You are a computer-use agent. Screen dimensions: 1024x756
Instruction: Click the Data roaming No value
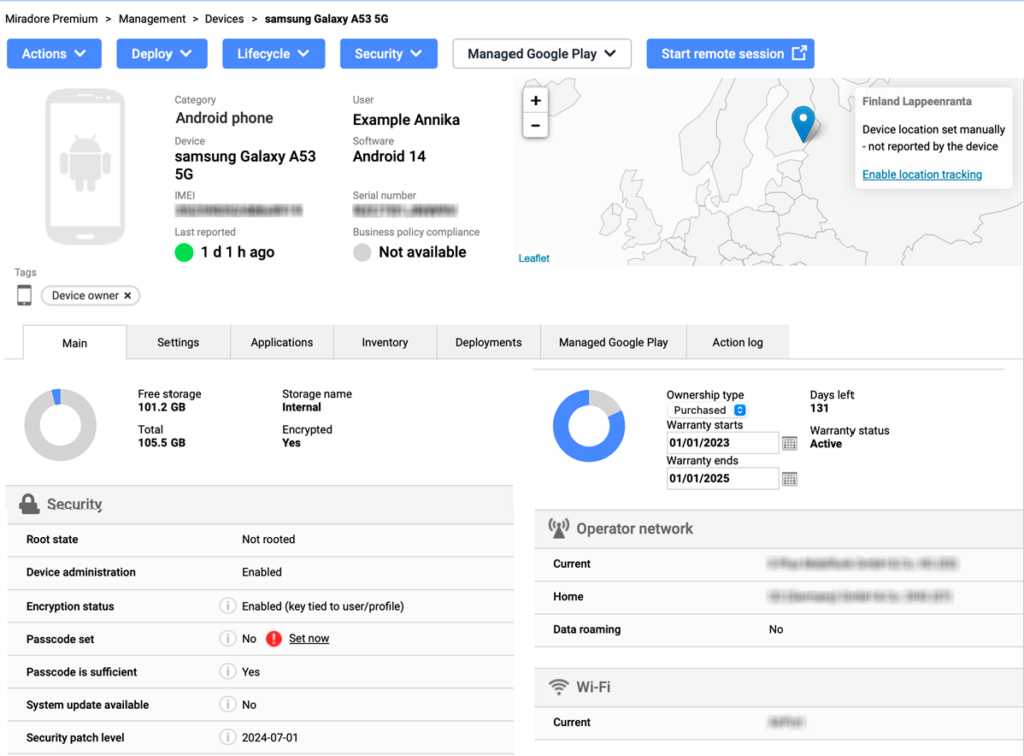point(776,629)
